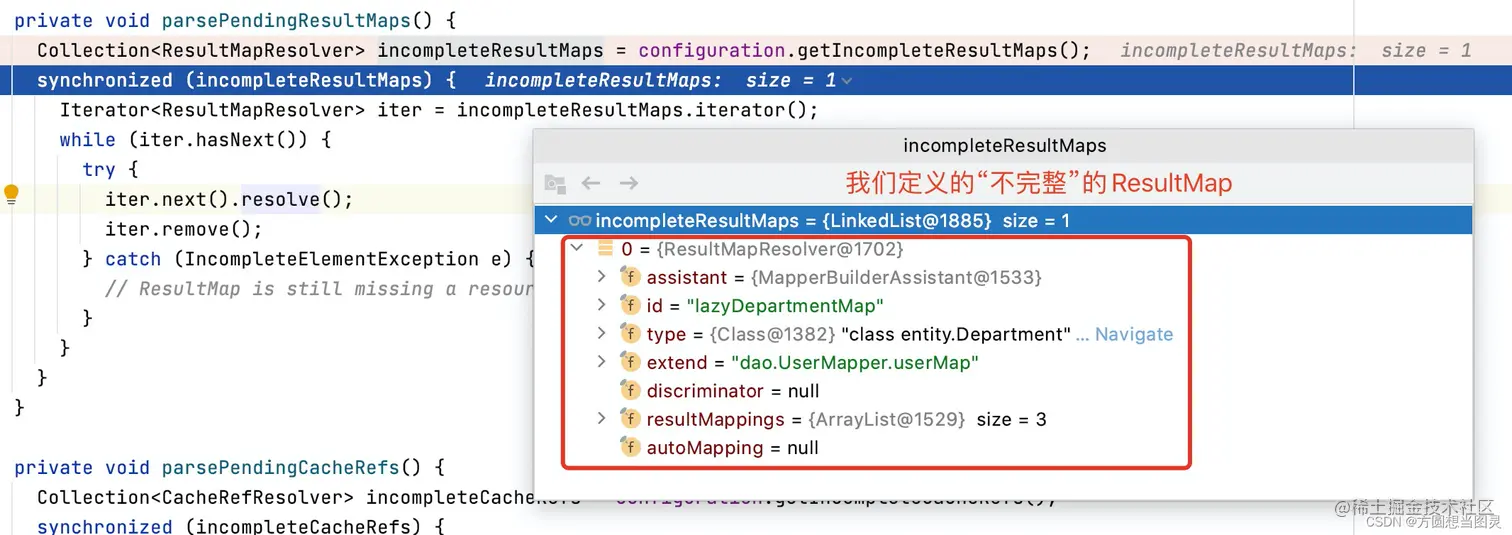Click the incompleteResultMaps popup title
The image size is (1512, 535).
click(1004, 145)
